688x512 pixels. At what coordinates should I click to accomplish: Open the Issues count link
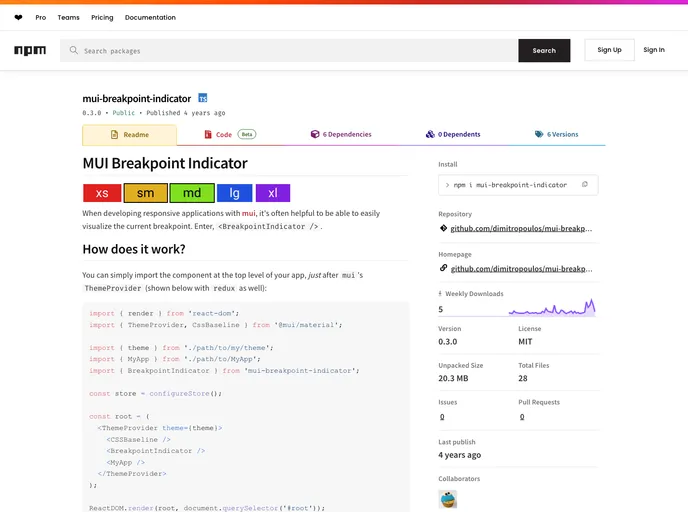pyautogui.click(x=442, y=417)
